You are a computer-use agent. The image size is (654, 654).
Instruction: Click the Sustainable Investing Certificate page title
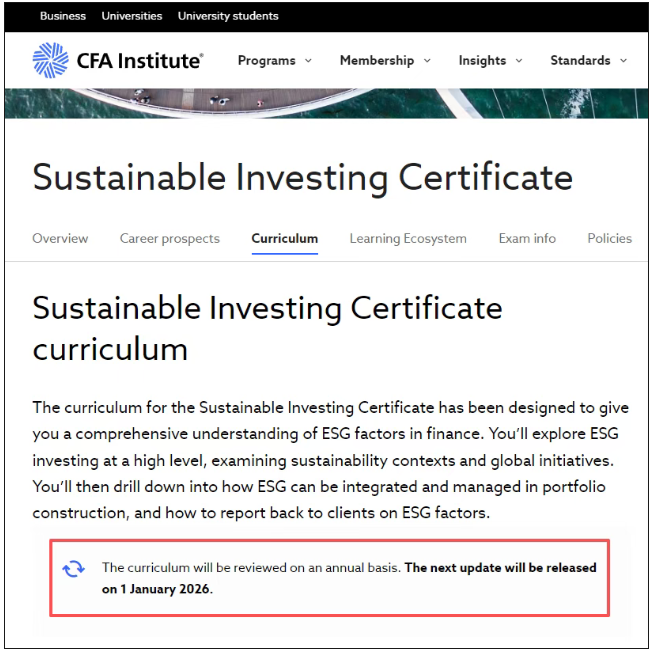pos(302,177)
